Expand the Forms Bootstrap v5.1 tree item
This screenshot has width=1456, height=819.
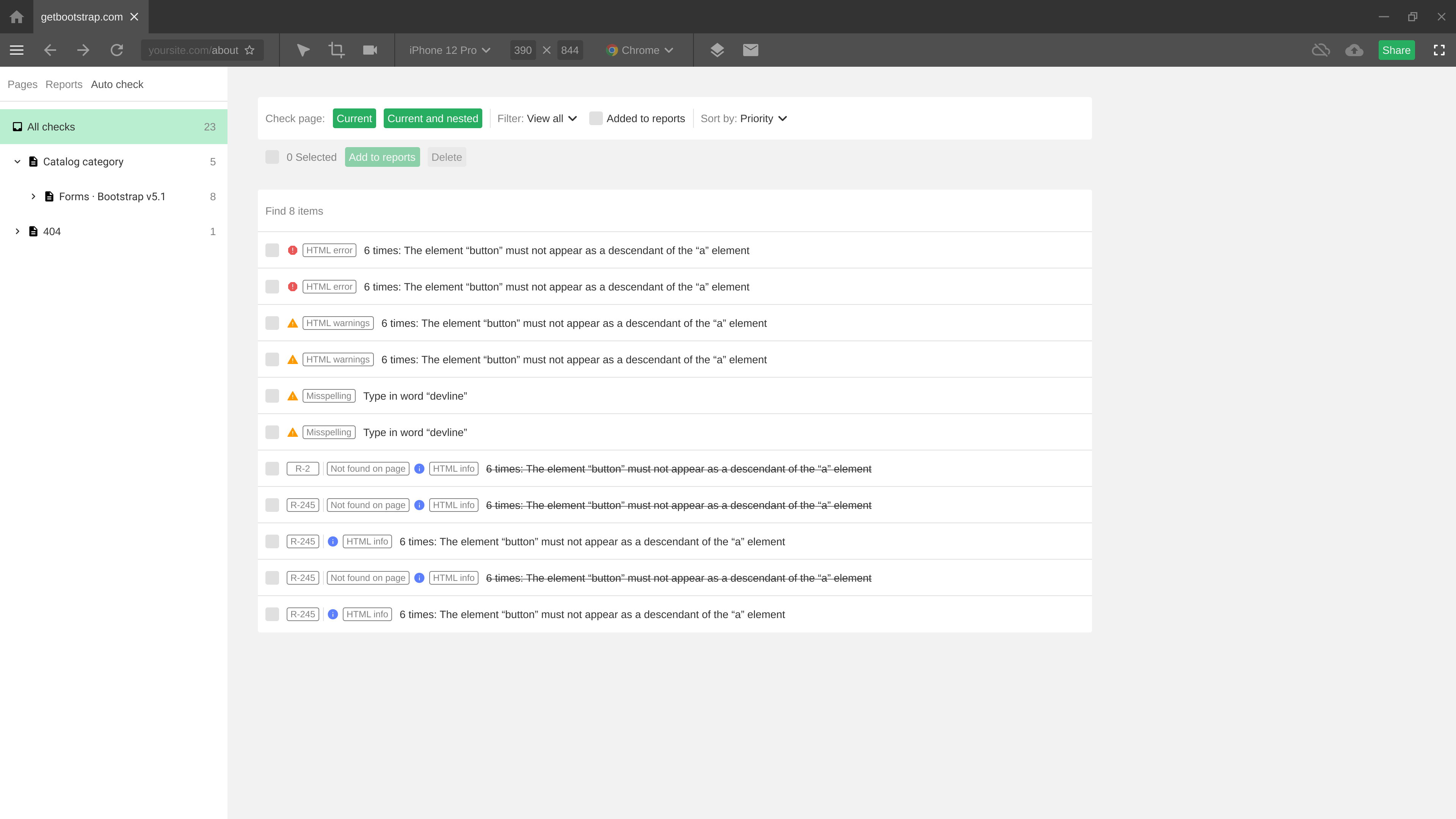click(33, 196)
